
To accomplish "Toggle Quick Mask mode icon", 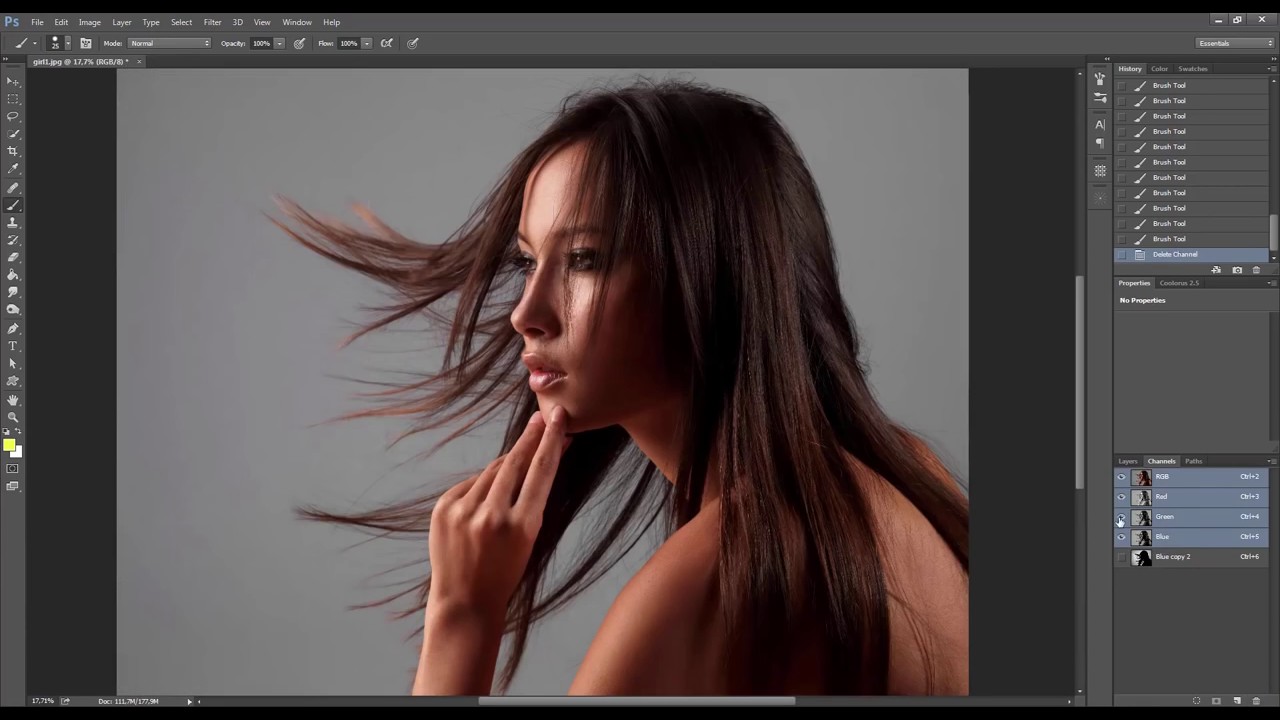I will click(x=13, y=468).
